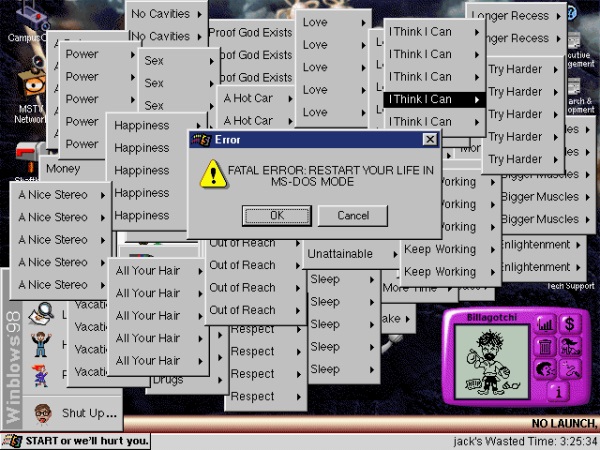600x450 pixels.
Task: Click the Billagotchi shouting face button
Action: pyautogui.click(x=545, y=370)
